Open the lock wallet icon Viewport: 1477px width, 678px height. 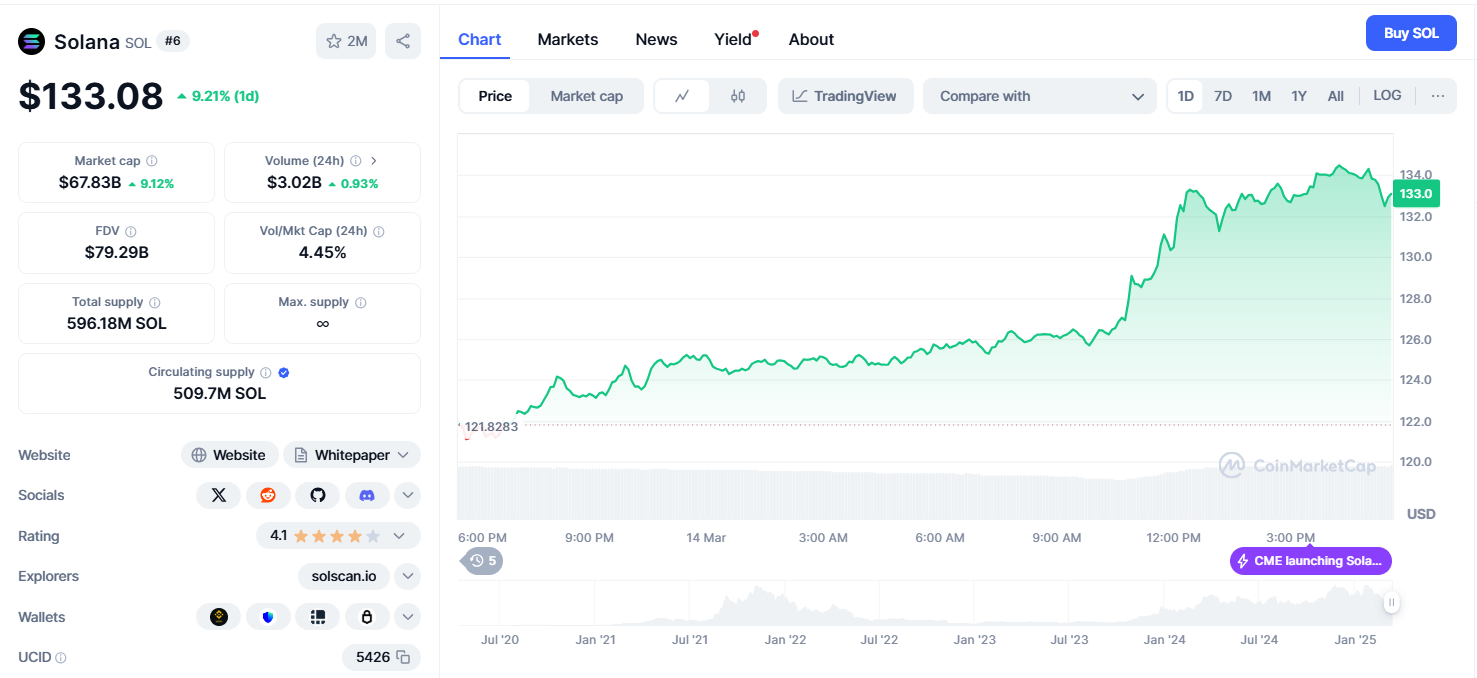pyautogui.click(x=367, y=617)
